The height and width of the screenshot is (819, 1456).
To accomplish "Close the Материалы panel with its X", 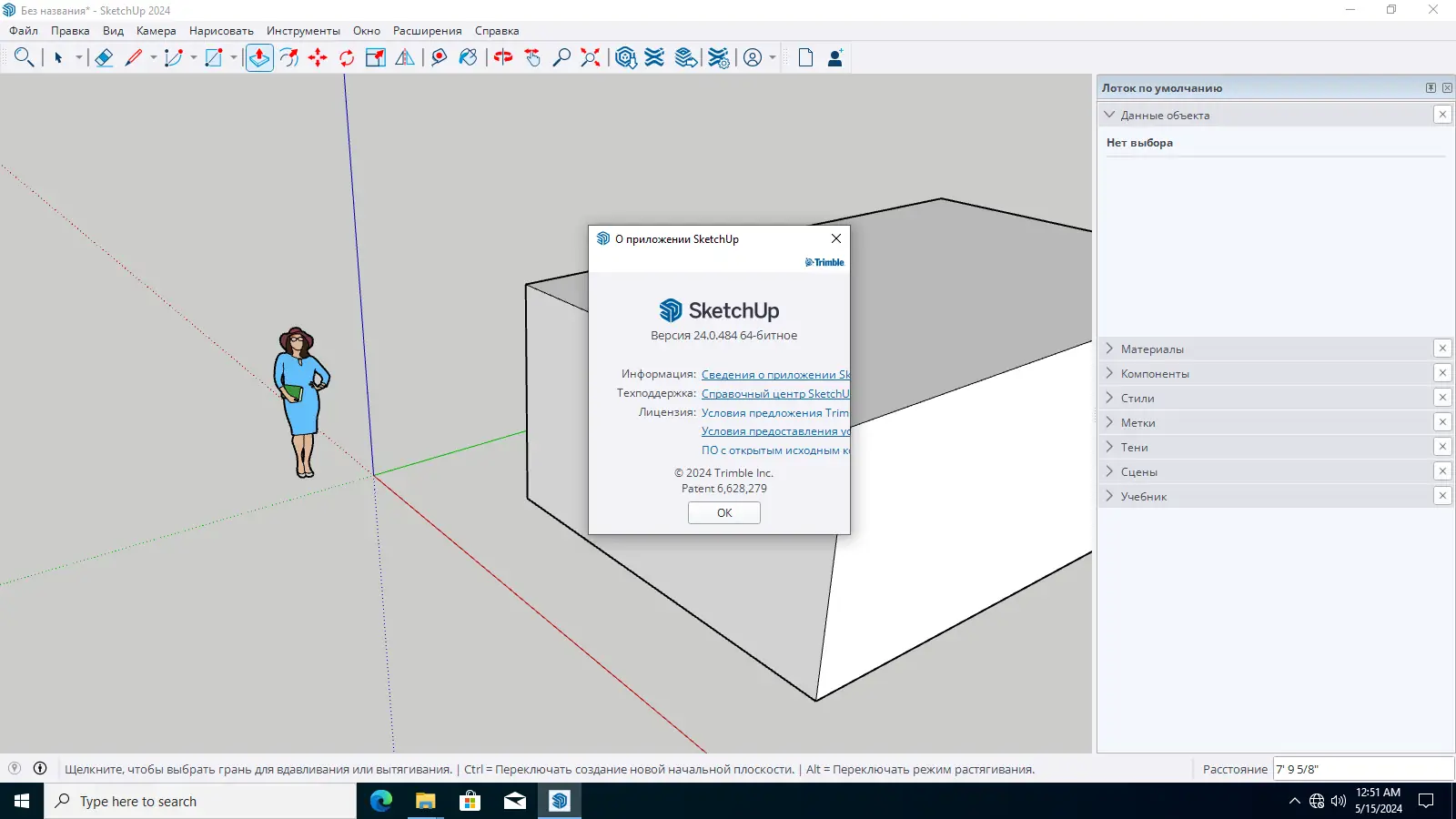I will click(1442, 349).
